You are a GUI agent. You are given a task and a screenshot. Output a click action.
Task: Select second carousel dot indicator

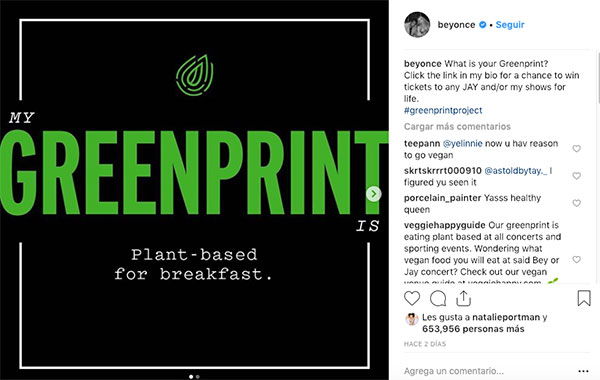click(197, 377)
